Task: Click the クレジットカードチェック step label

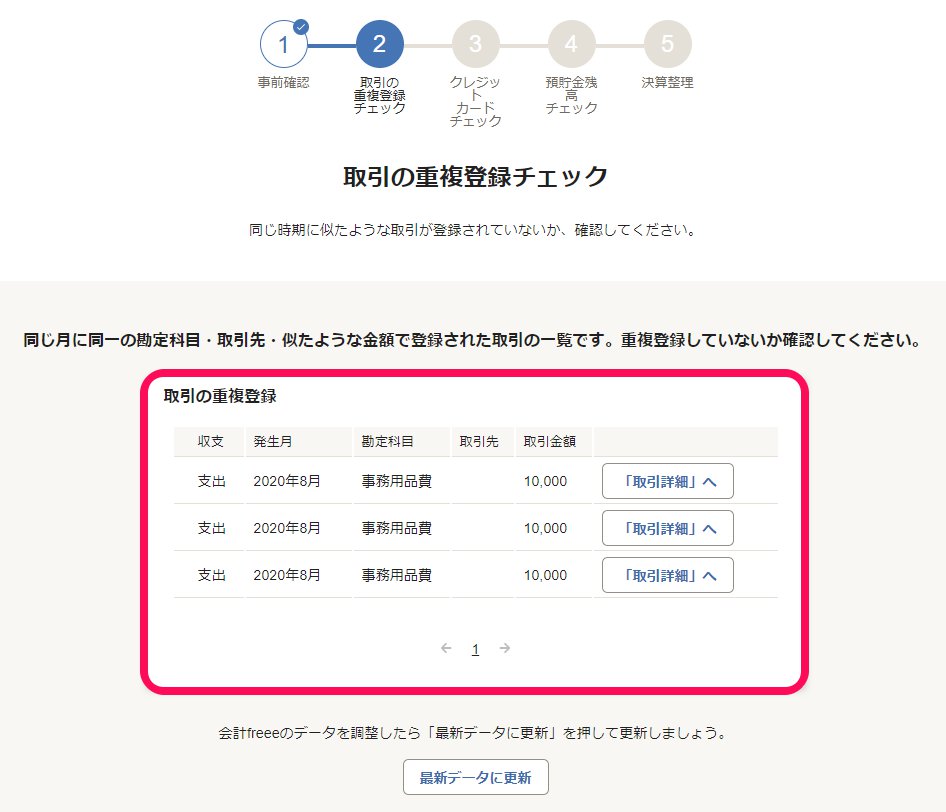Action: pos(475,101)
